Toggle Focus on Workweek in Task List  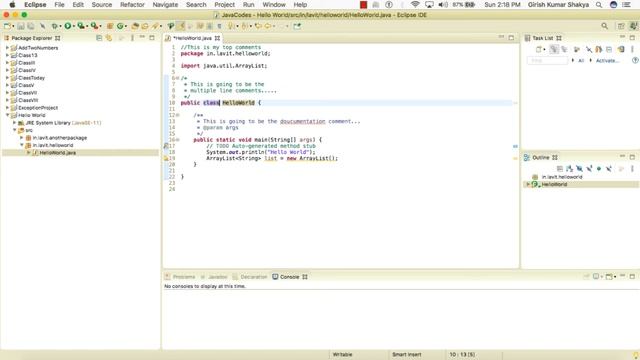tap(576, 49)
